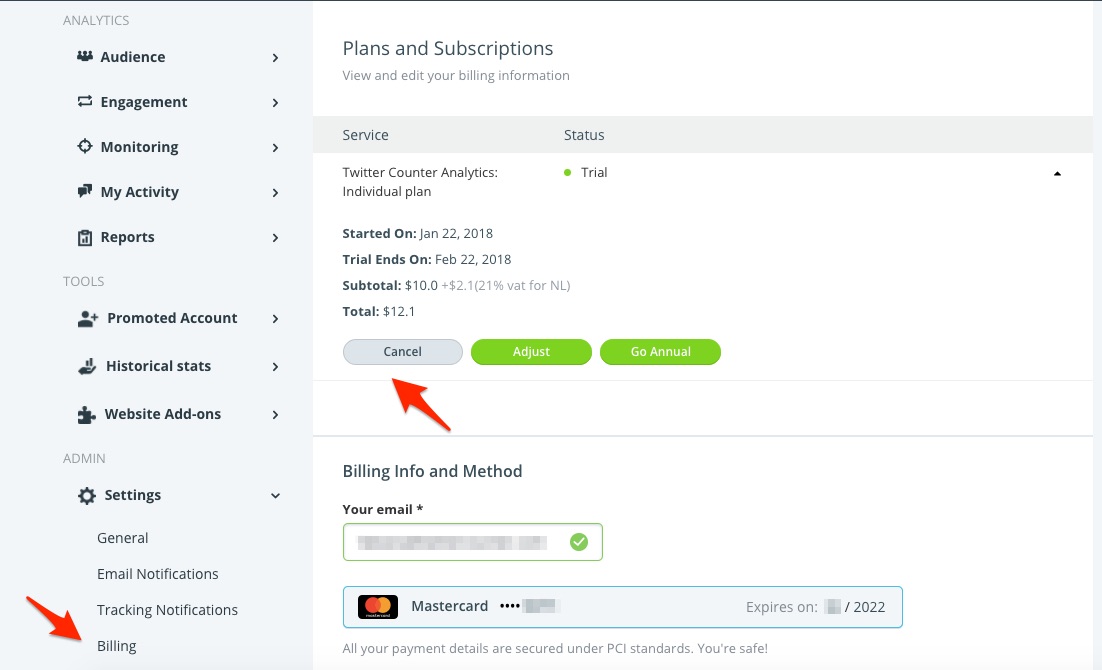1102x670 pixels.
Task: Go to General settings
Action: click(122, 538)
